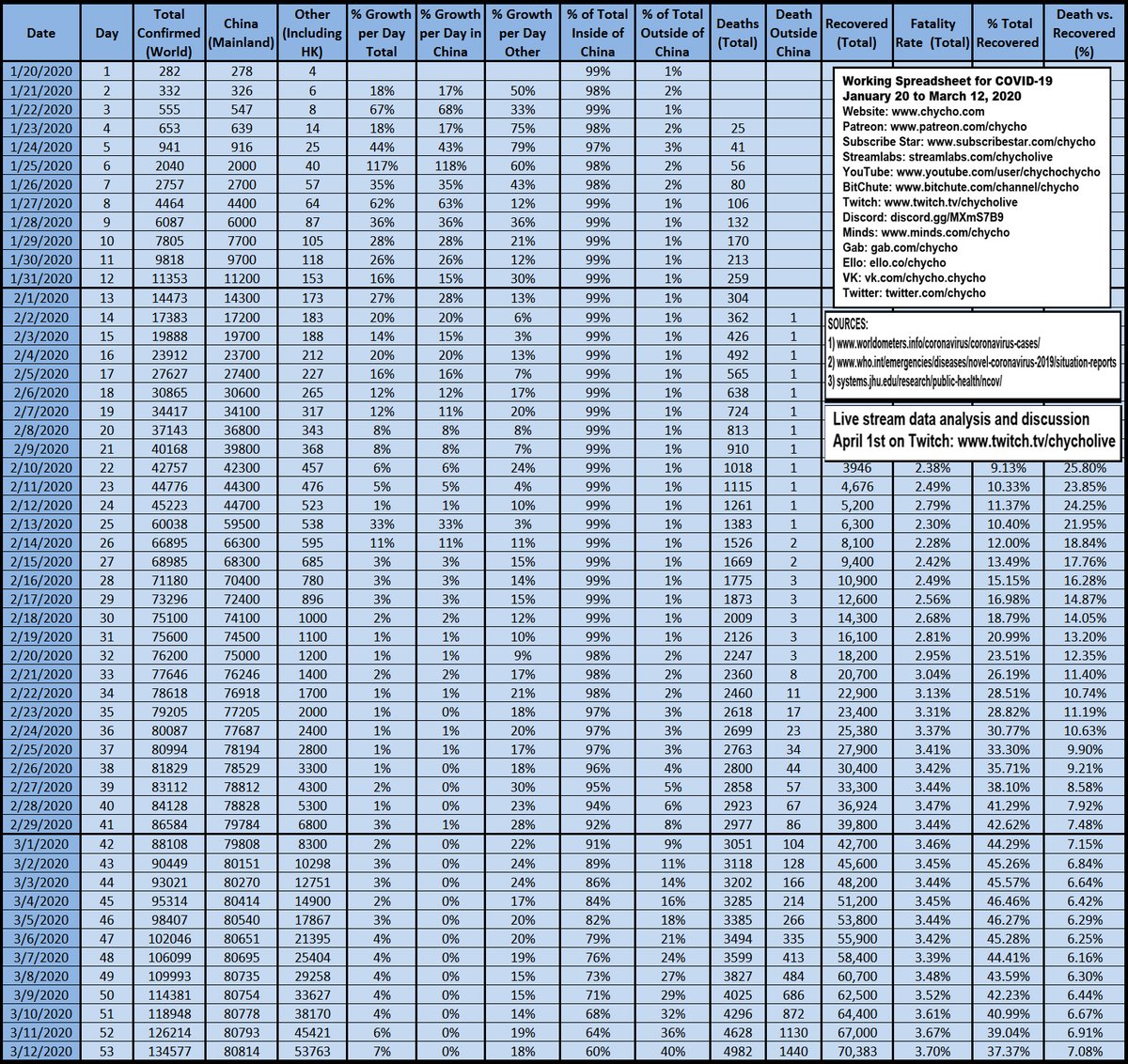
Task: Click total confirmed cell 2040 on 1/25/2020
Action: tap(169, 165)
